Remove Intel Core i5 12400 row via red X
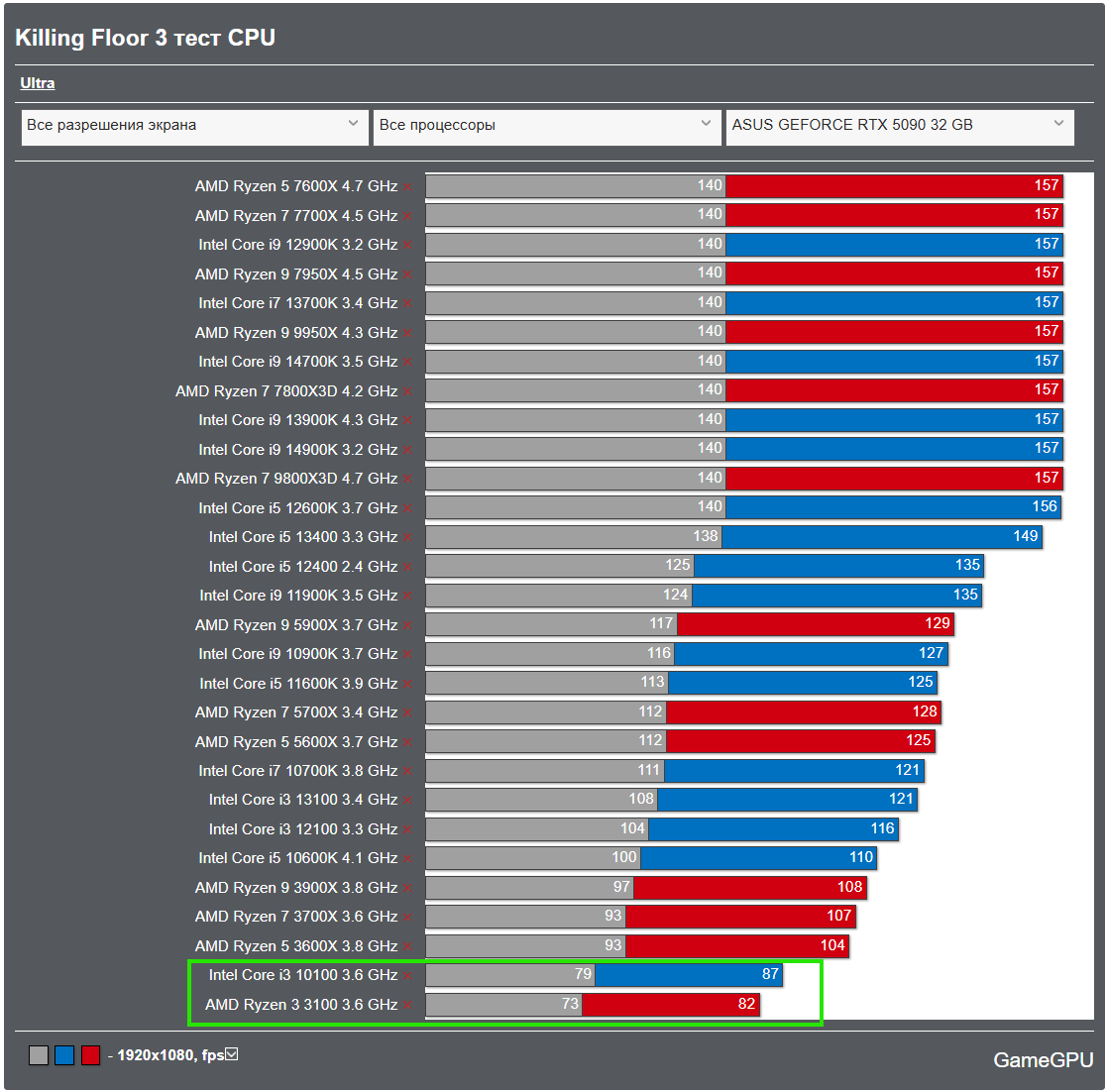 (407, 568)
